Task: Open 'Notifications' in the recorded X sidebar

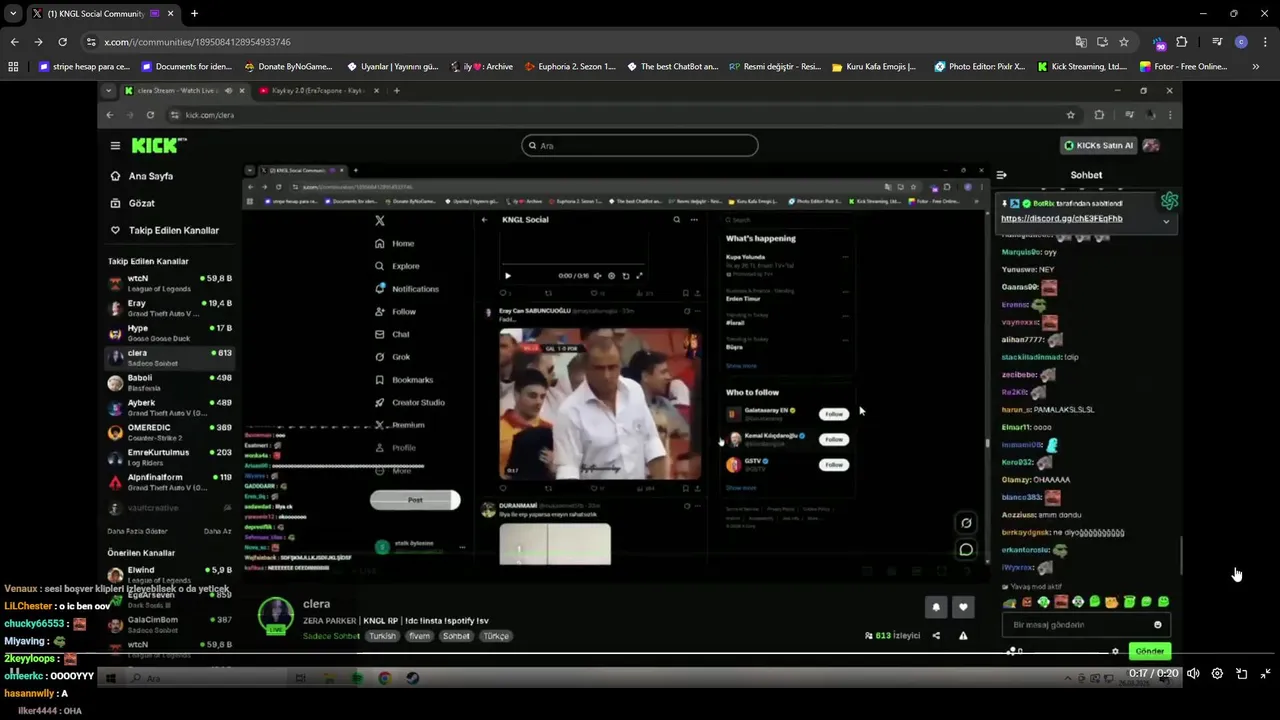Action: coord(407,289)
